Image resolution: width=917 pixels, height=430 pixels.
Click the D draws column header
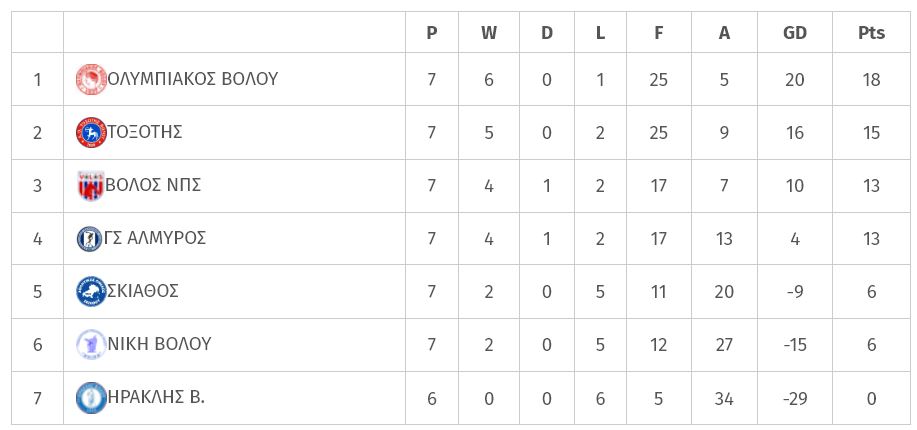(x=547, y=33)
